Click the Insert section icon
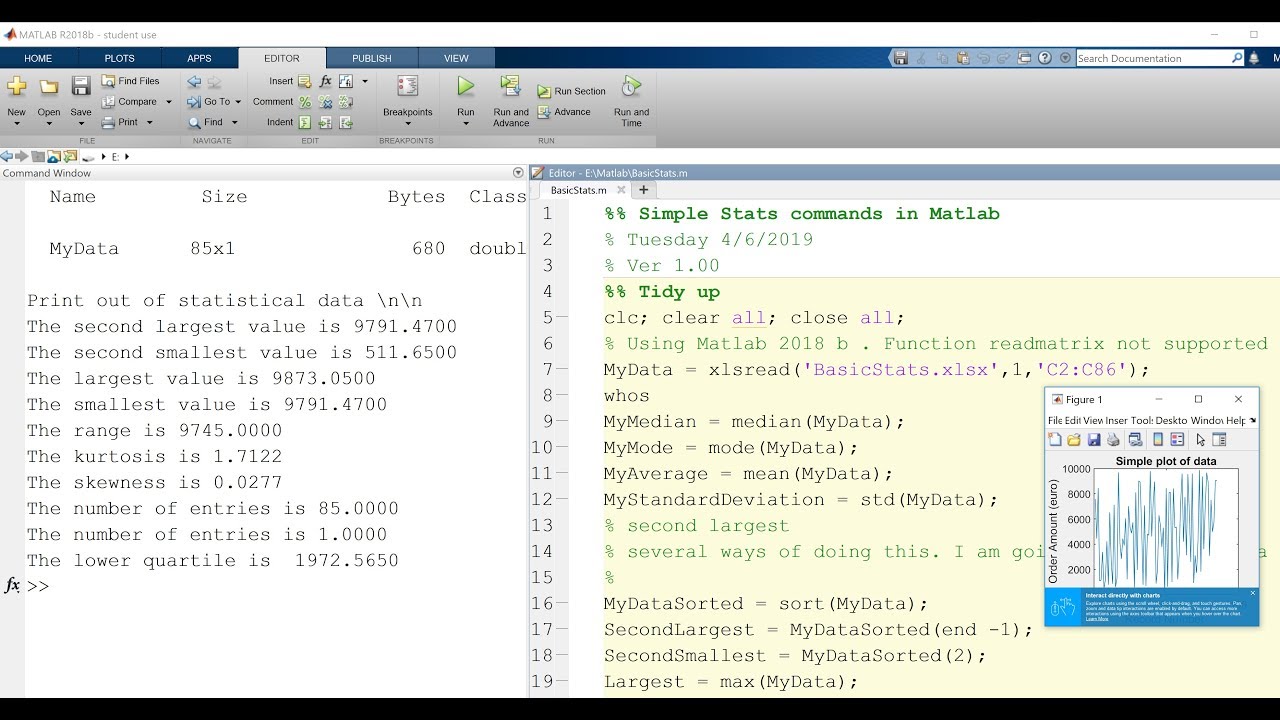This screenshot has height=720, width=1280. tap(305, 81)
